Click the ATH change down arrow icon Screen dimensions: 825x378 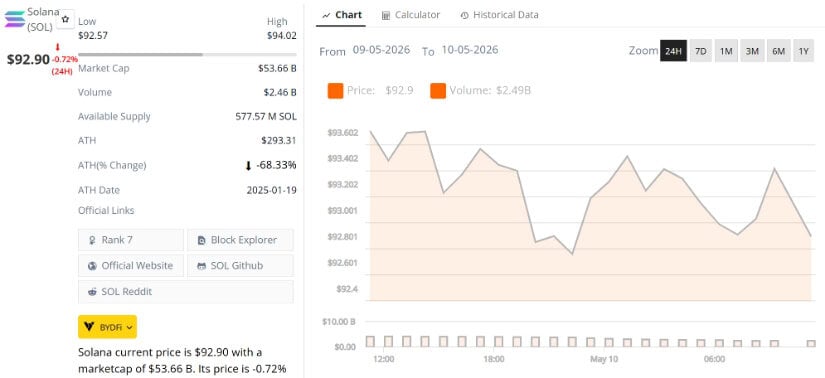[248, 166]
